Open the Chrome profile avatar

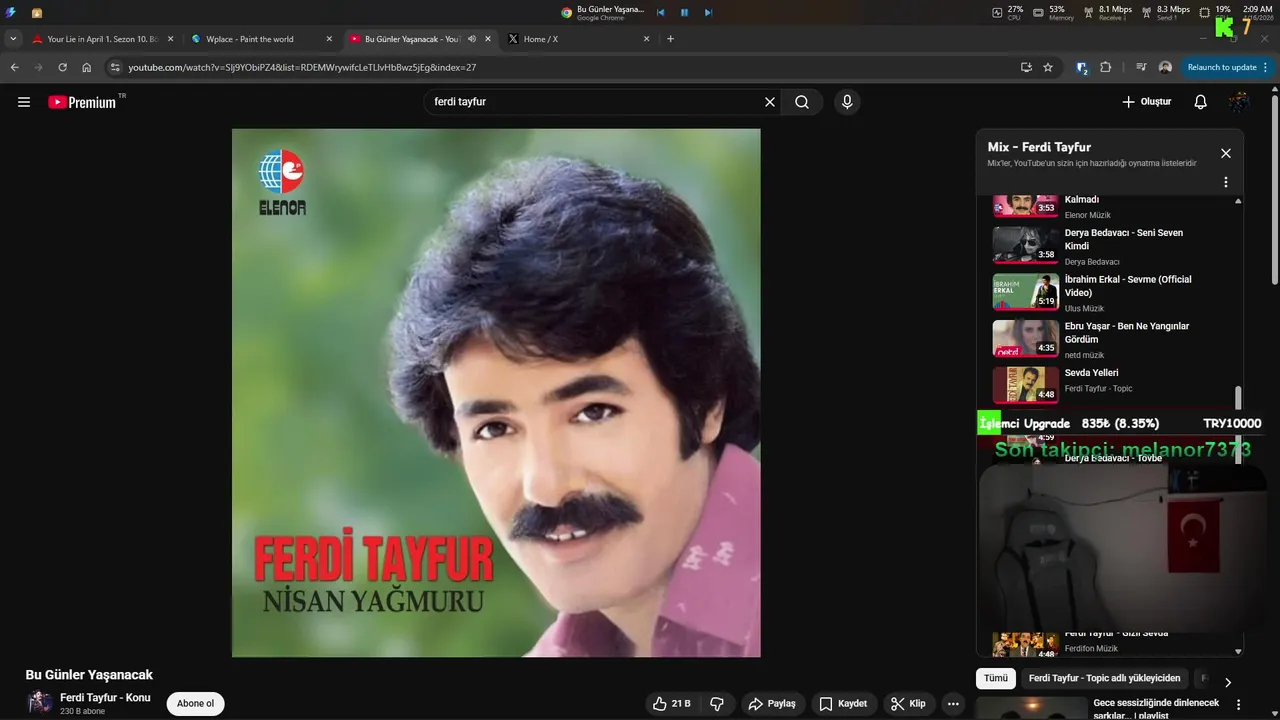pyautogui.click(x=1165, y=67)
